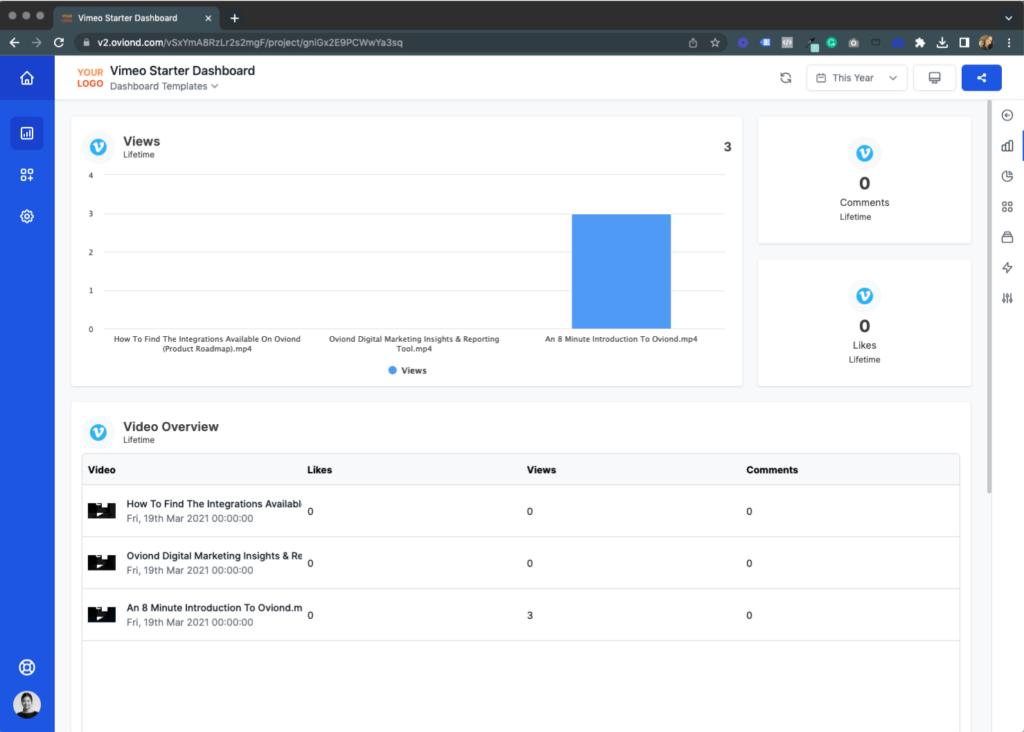
Task: Open the right panel storage icon
Action: (1007, 237)
